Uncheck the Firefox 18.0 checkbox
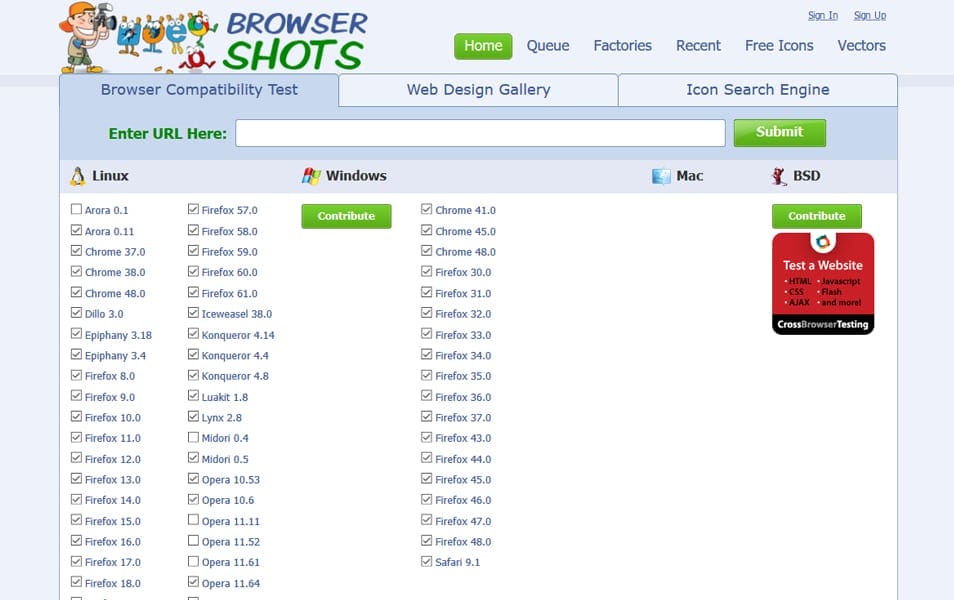954x600 pixels. [x=76, y=582]
